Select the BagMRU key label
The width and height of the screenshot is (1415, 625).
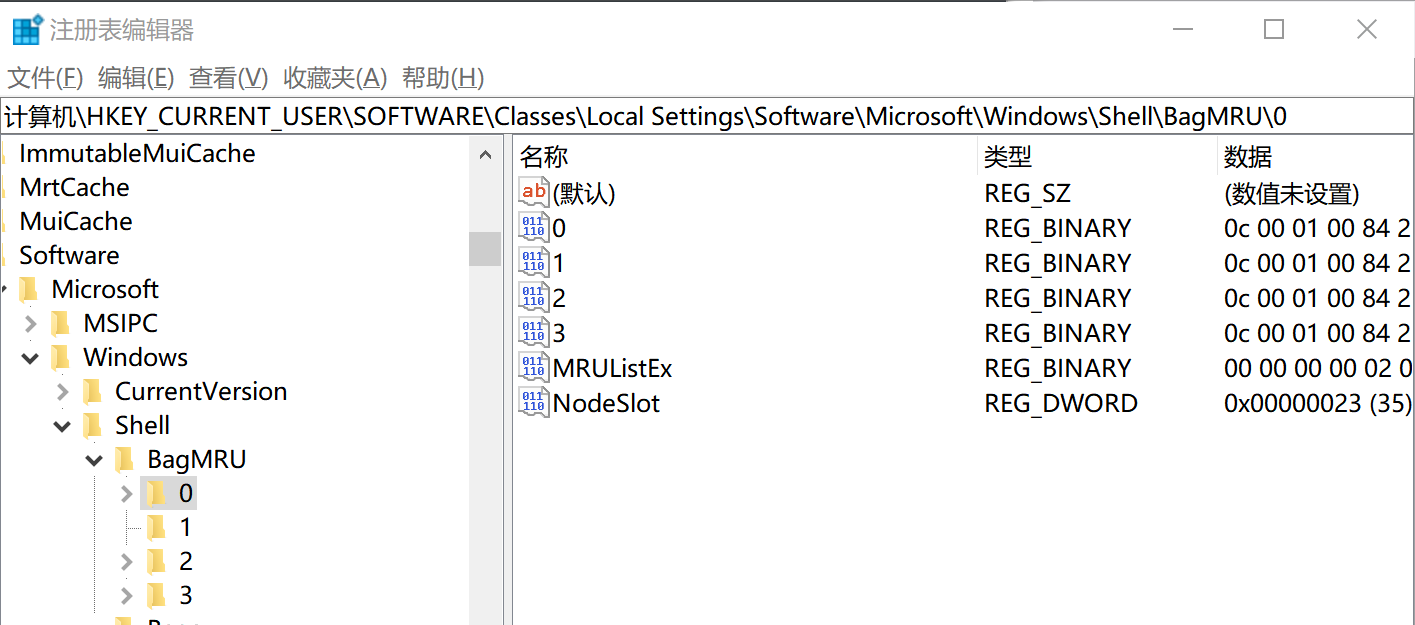[196, 459]
